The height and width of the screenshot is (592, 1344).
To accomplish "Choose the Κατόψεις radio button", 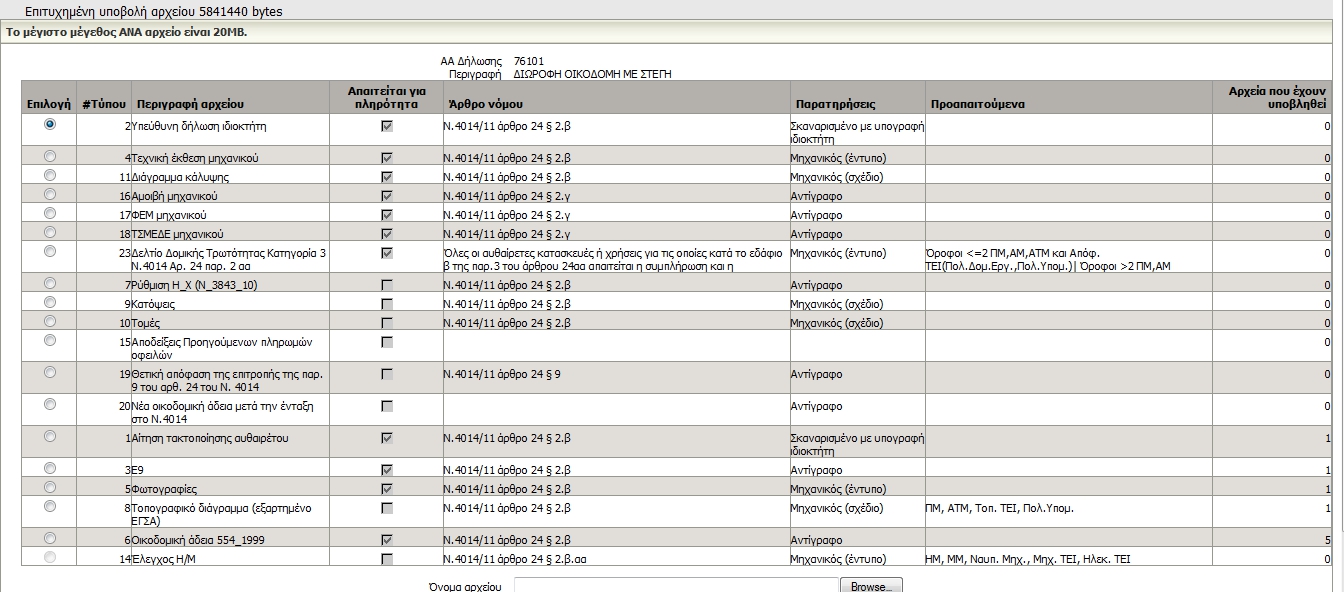I will click(x=50, y=302).
